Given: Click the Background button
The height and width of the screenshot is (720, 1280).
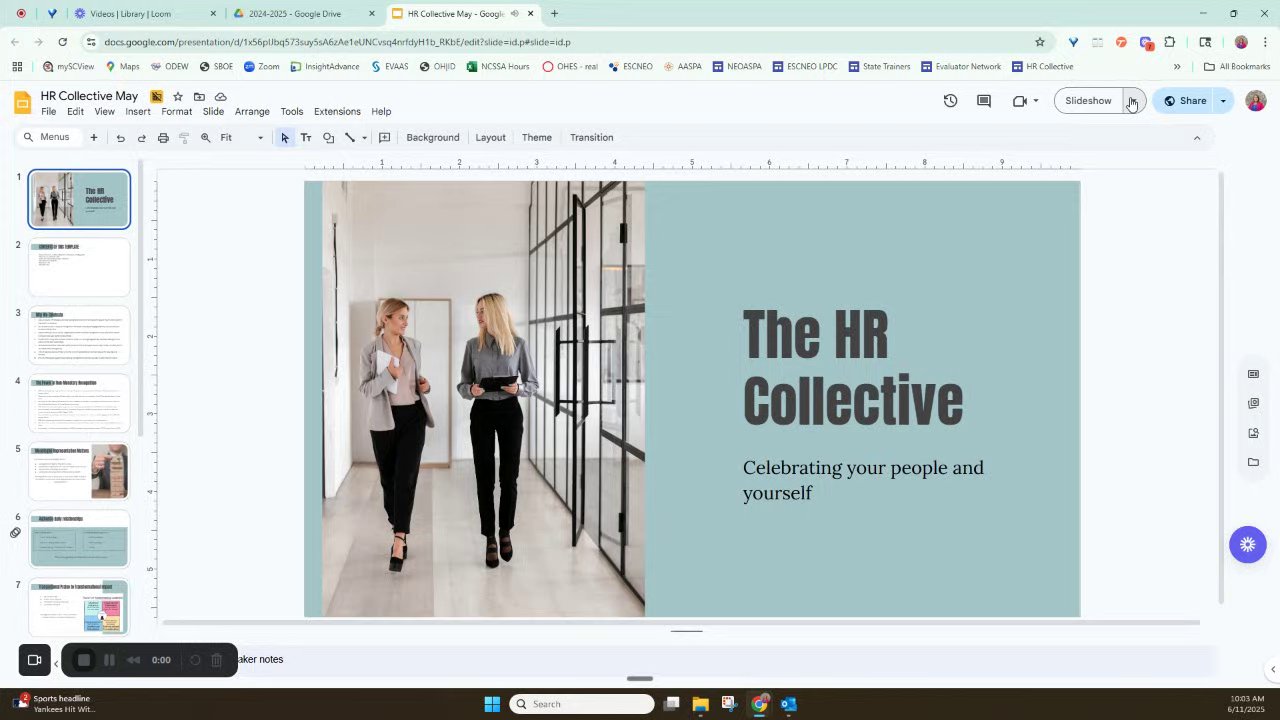Looking at the screenshot, I should [433, 138].
